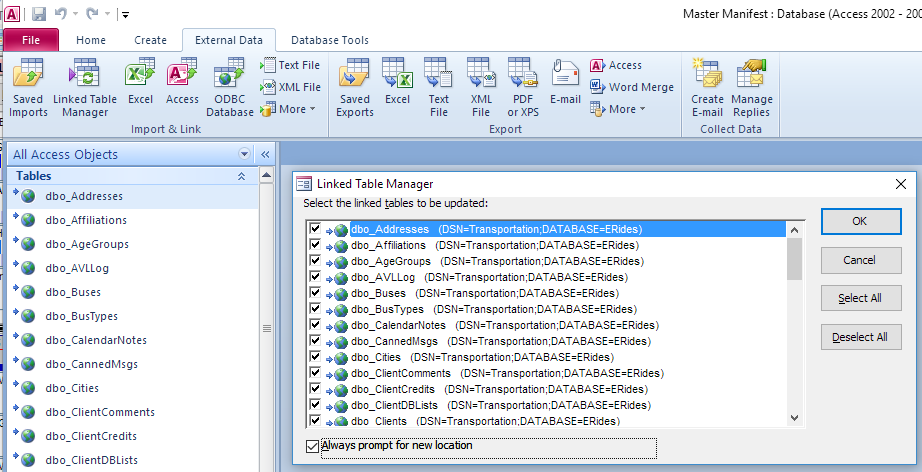Collapse navigation pane with shutter bar button

[265, 155]
